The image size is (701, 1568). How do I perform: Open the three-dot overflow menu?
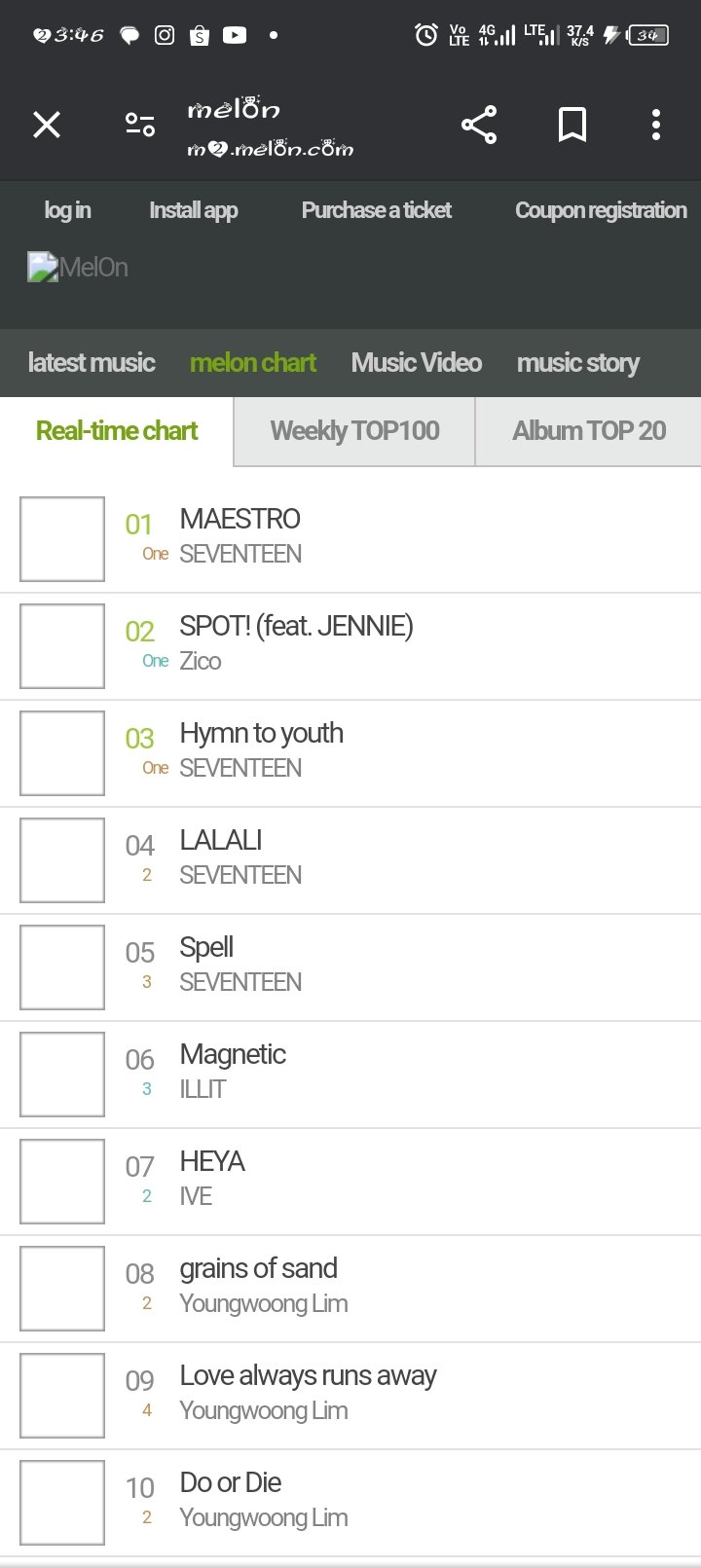click(656, 125)
